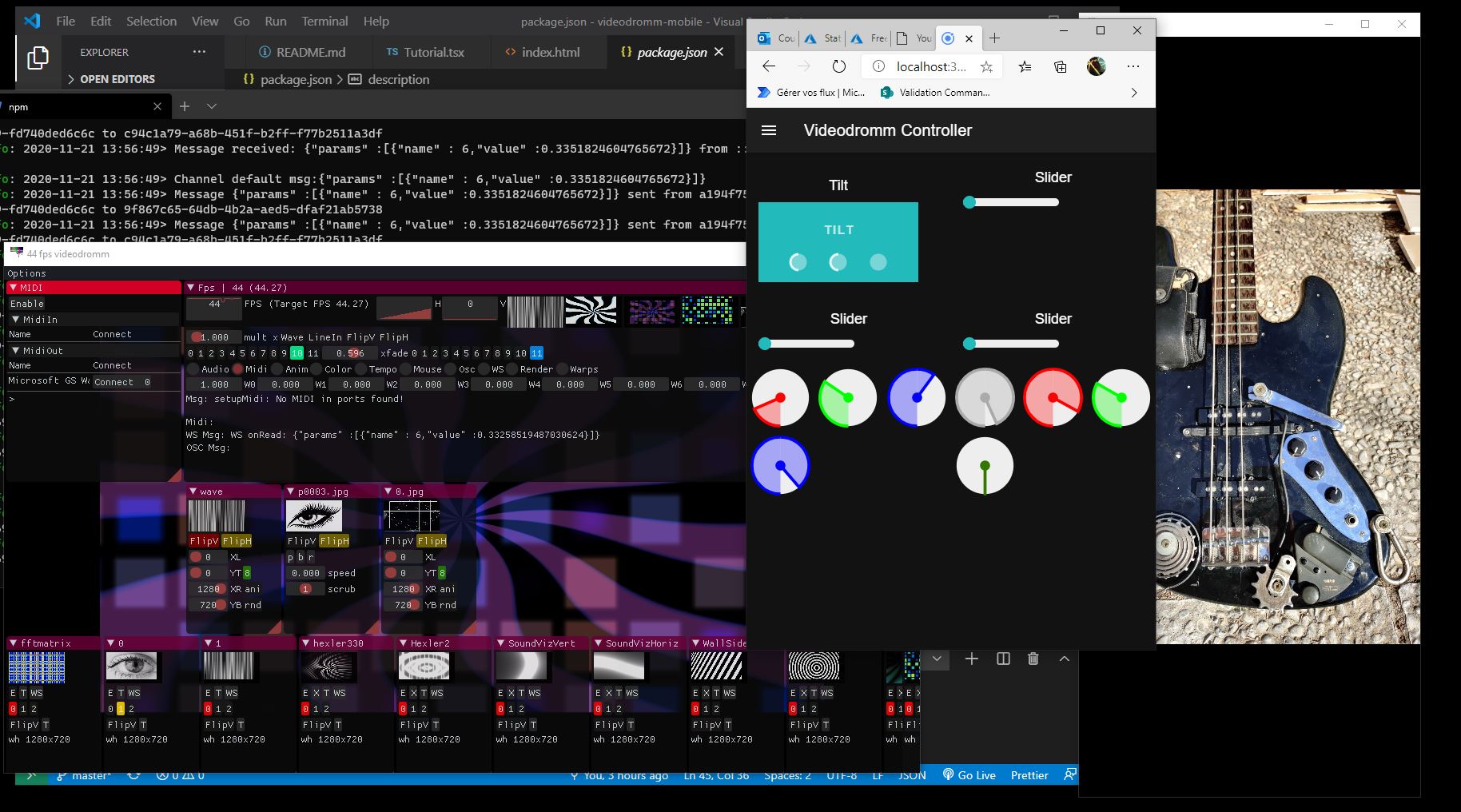Click the synchronize changes icon in status bar

(133, 775)
